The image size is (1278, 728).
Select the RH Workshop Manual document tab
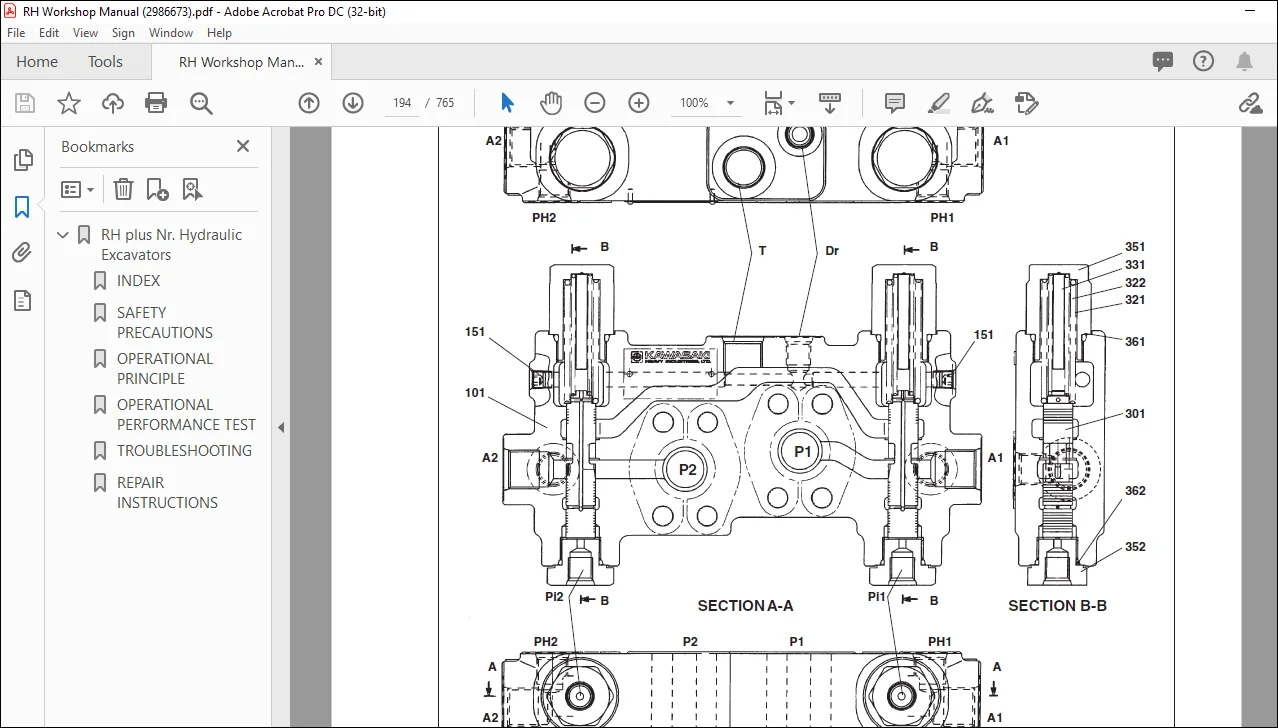(241, 62)
